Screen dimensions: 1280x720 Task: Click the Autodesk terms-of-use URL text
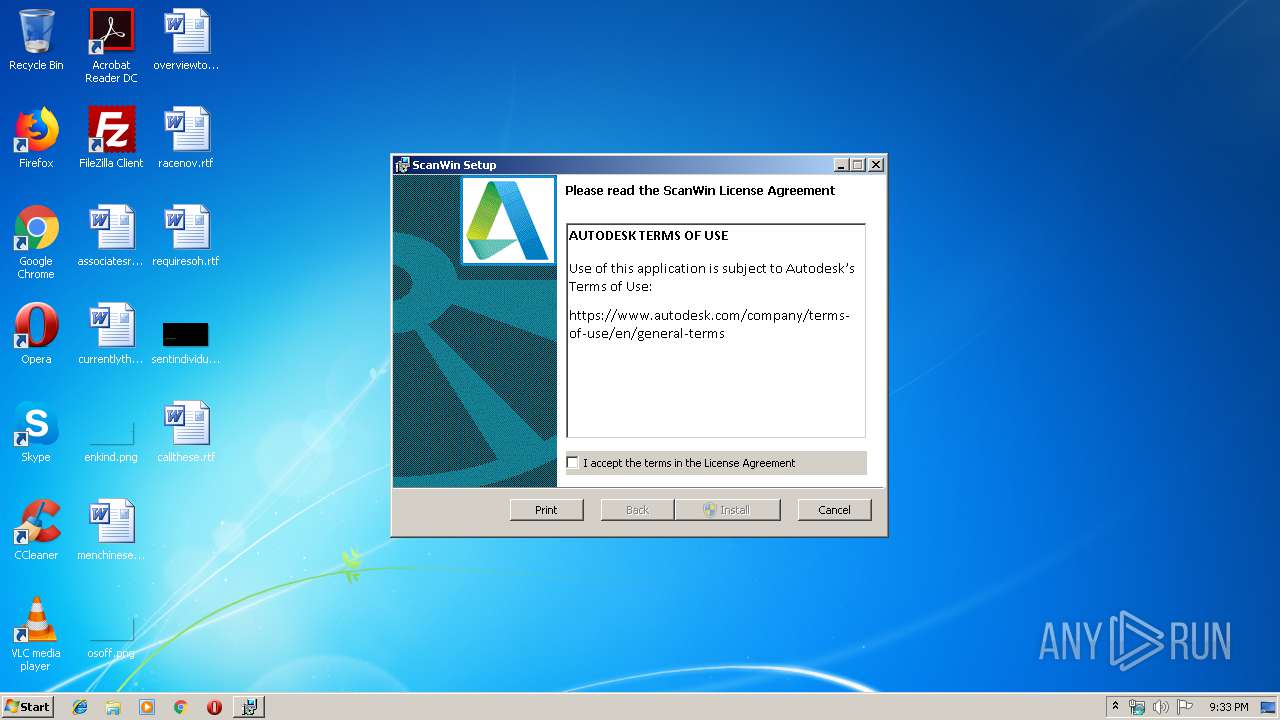coord(709,324)
